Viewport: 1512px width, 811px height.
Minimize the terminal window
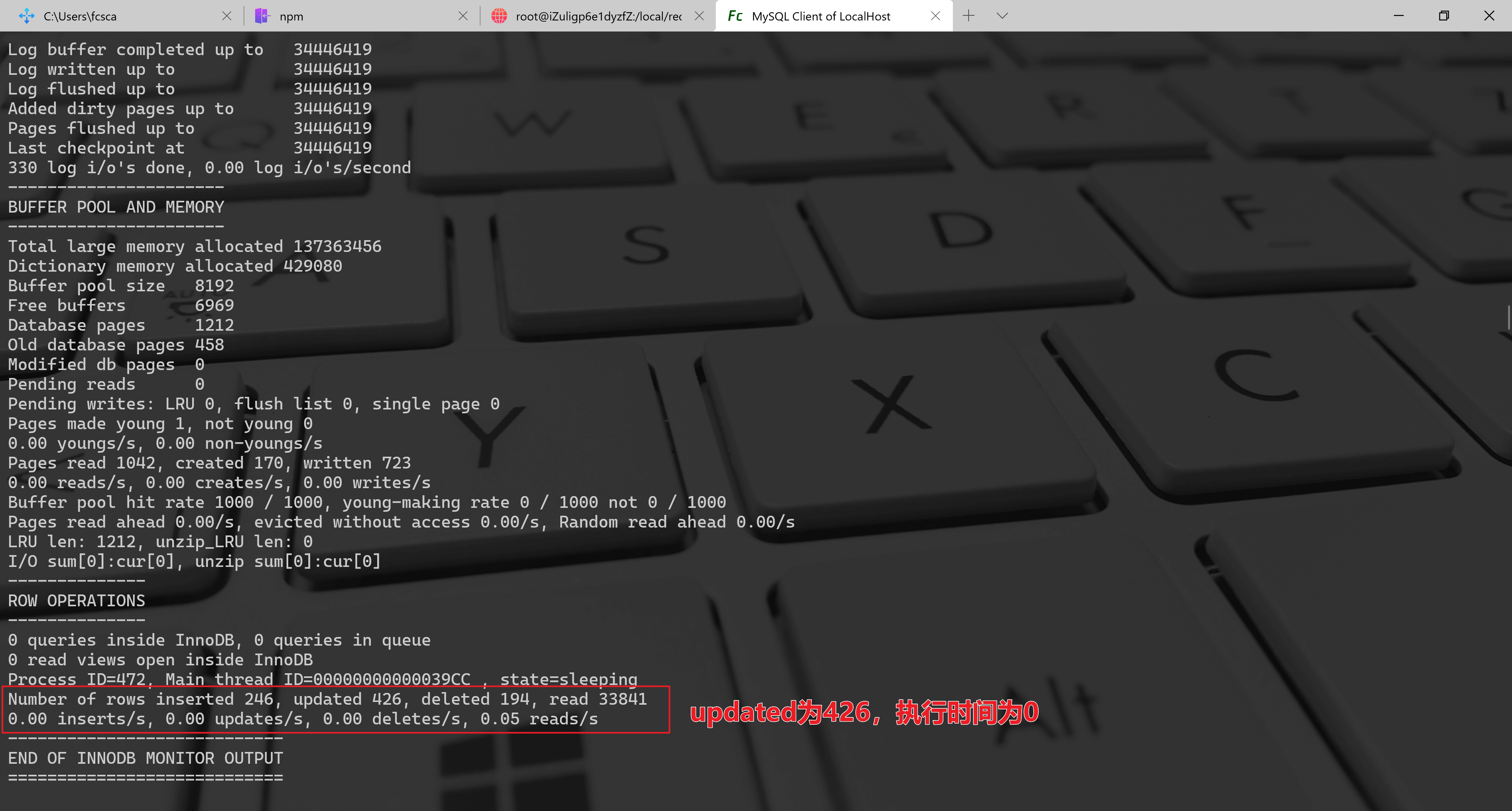1399,16
